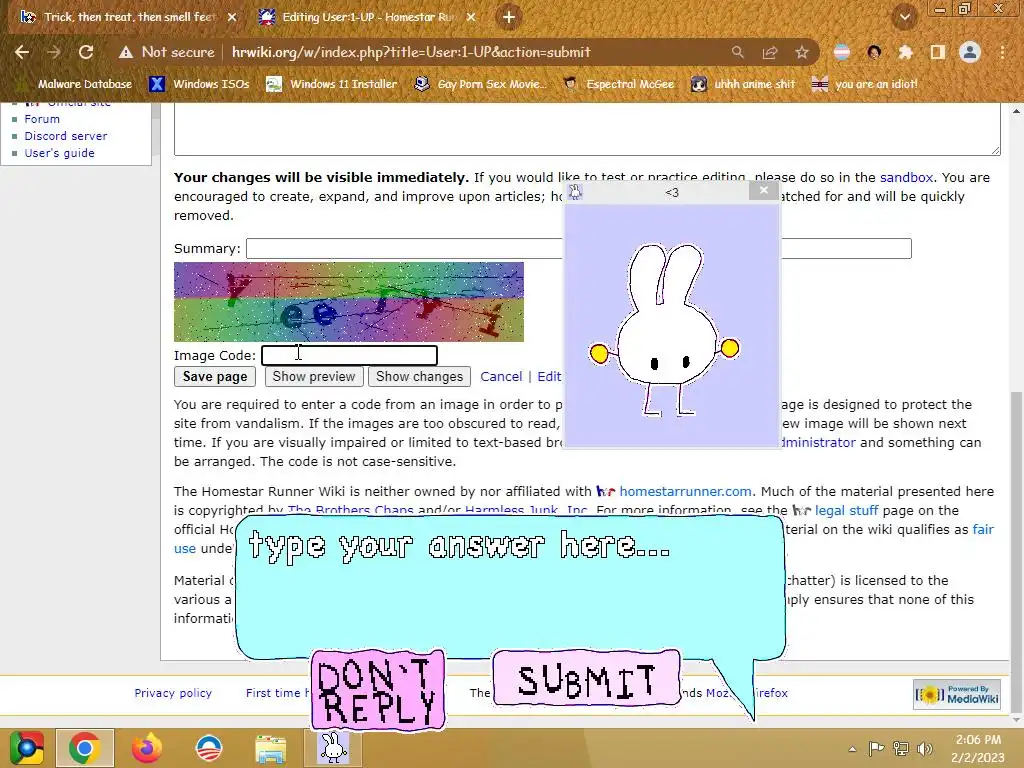Select the bunny app taskbar icon
1024x768 pixels.
click(x=333, y=748)
